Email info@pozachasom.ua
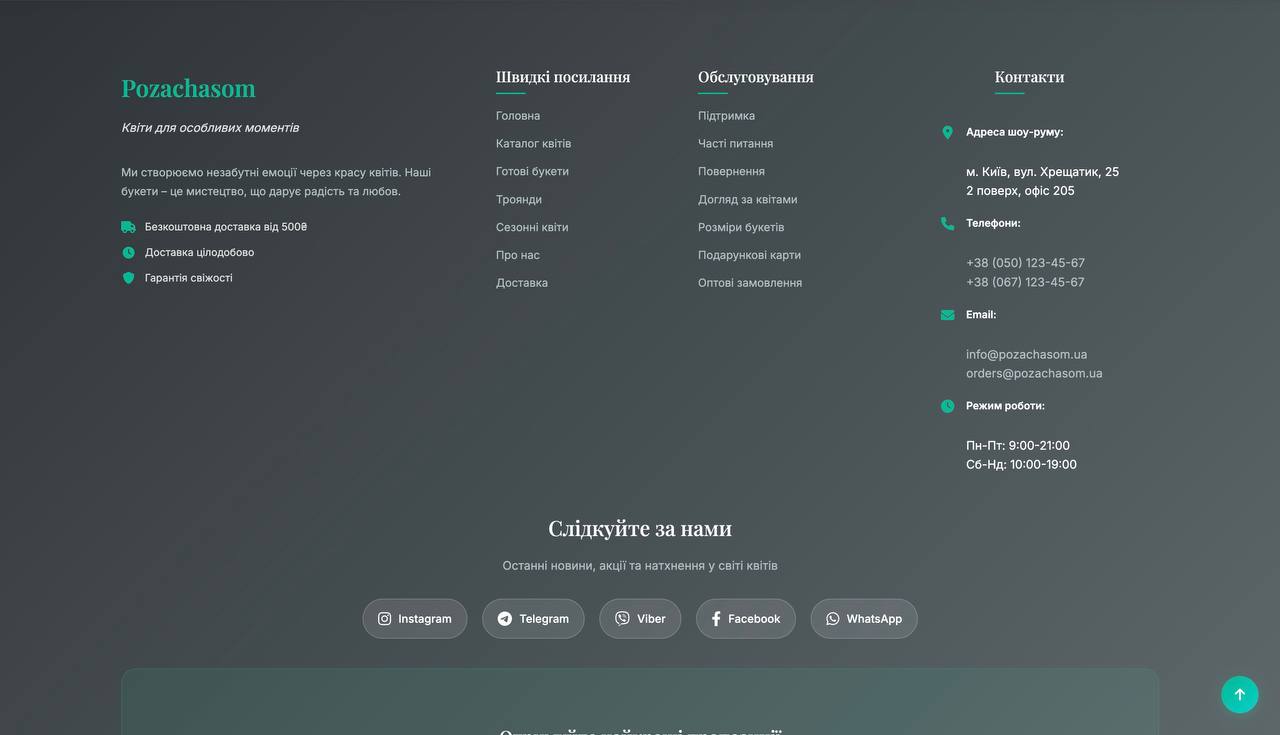1280x735 pixels. [x=1026, y=355]
